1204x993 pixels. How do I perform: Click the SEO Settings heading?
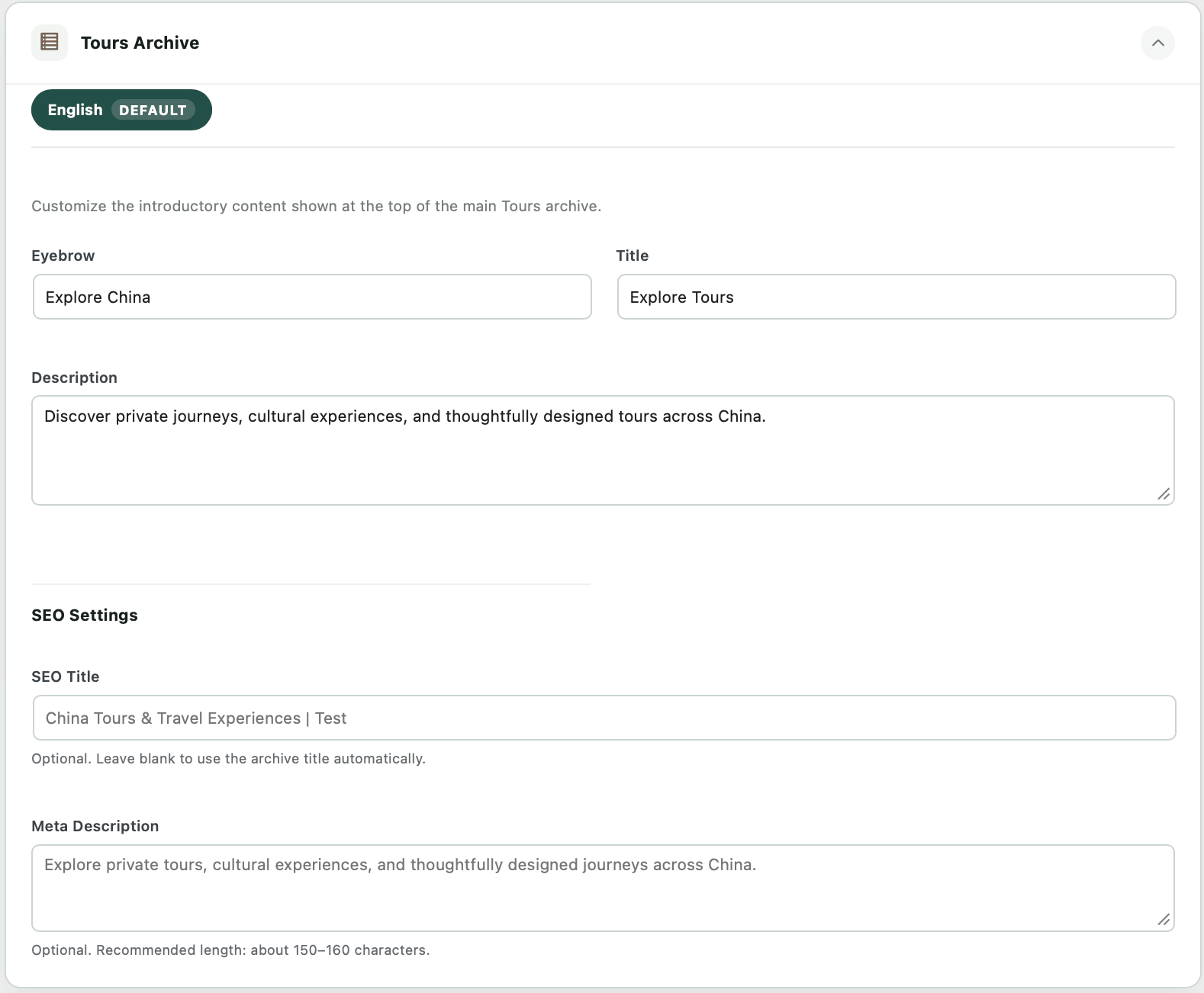point(85,615)
